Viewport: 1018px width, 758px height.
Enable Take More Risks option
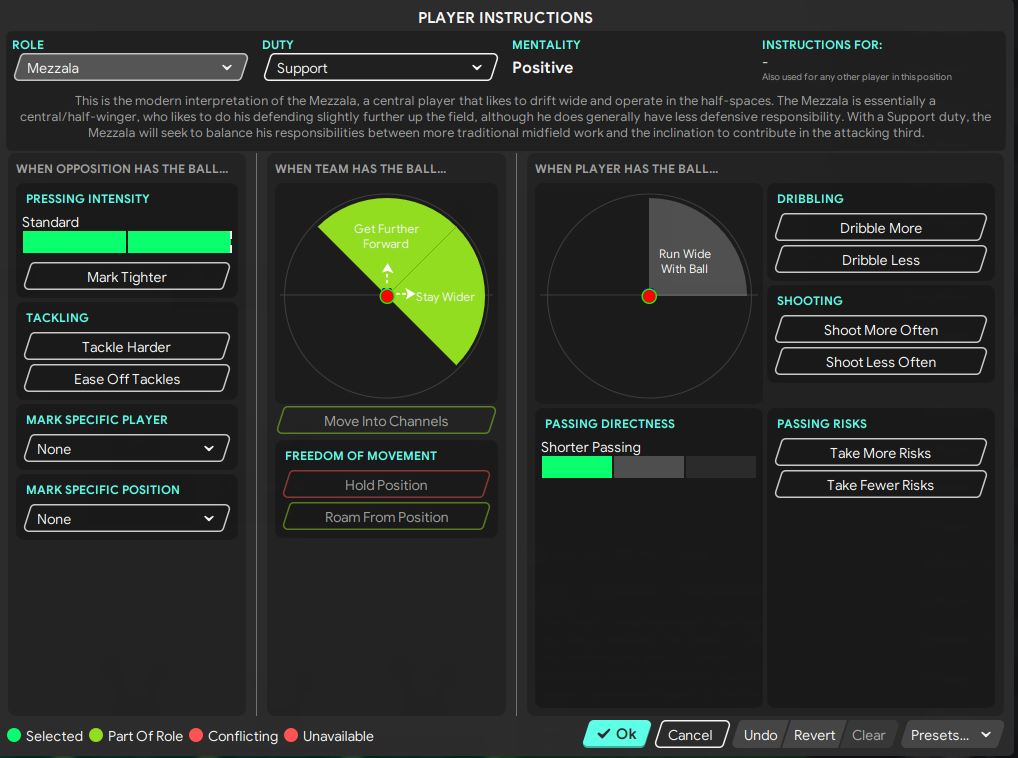(x=880, y=453)
